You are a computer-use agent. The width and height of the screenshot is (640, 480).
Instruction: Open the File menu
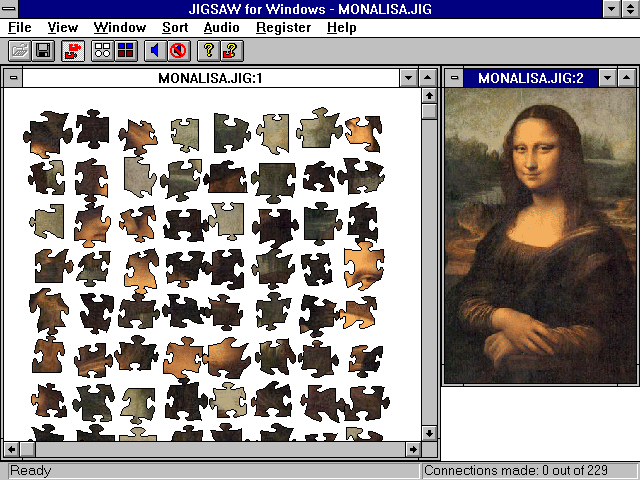(20, 28)
